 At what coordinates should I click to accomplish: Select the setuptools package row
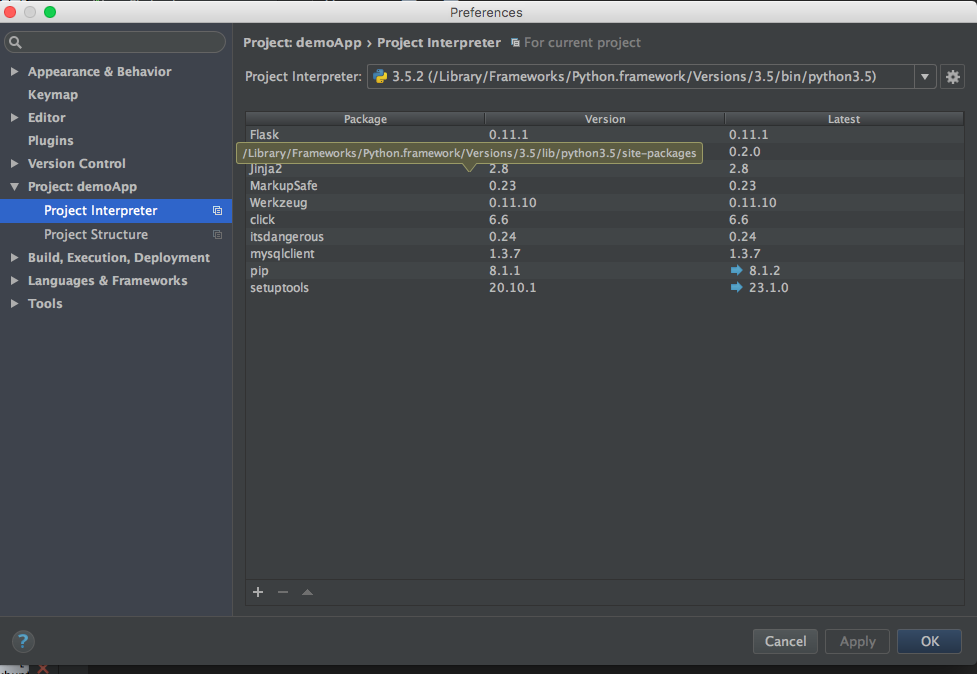coord(604,287)
